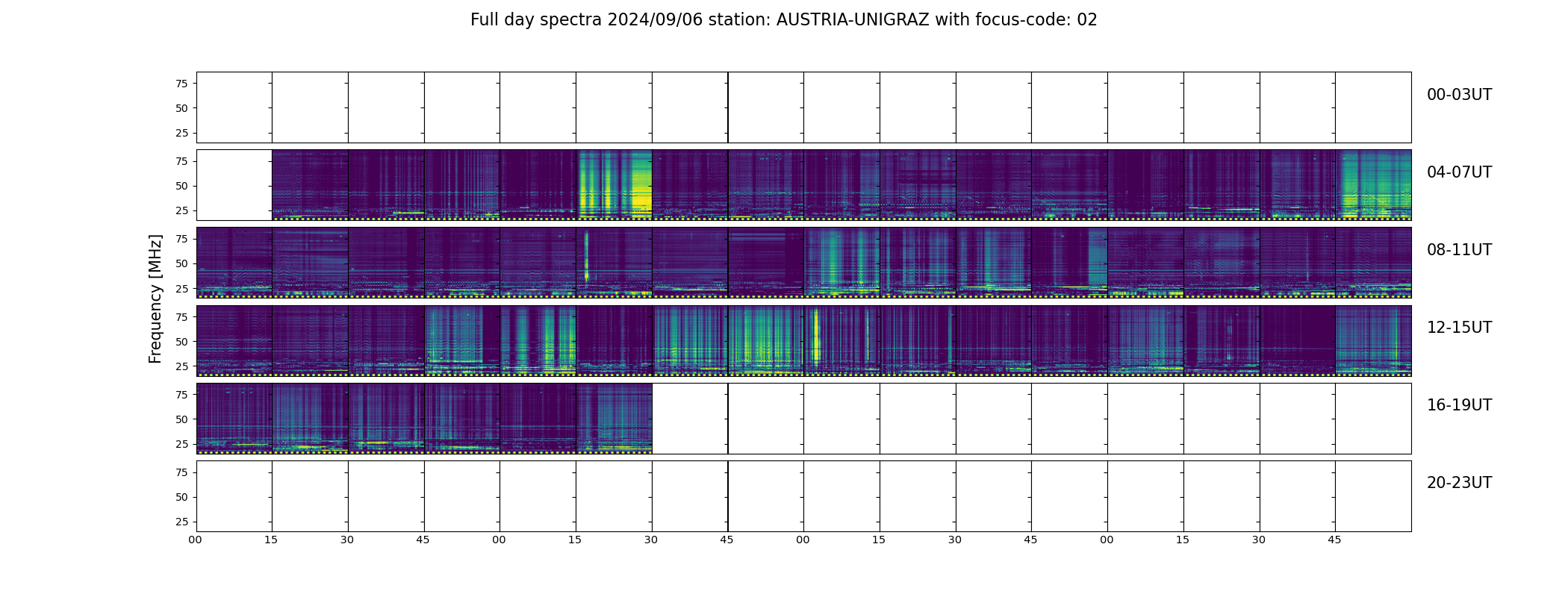Click the 75 tick of the 12-15UT row
Image resolution: width=1568 pixels, height=597 pixels.
click(x=181, y=316)
